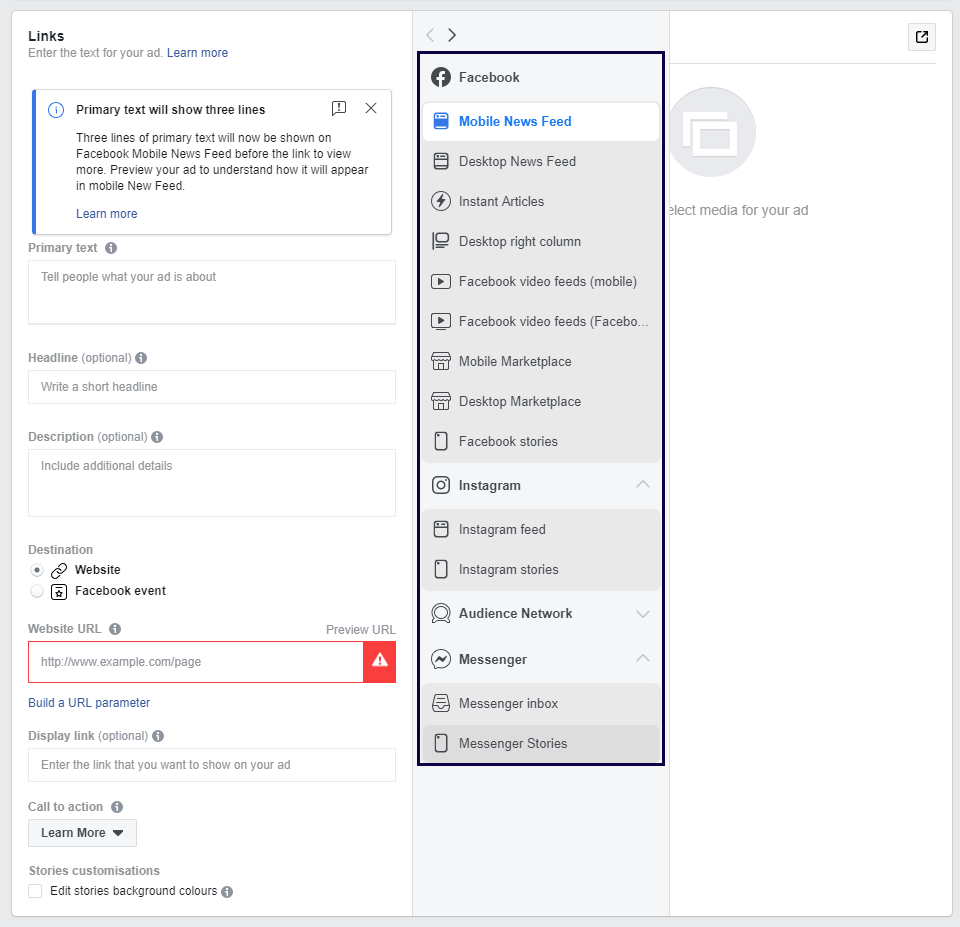Screen dimensions: 960x927
Task: Select the Website destination radio button
Action: pyautogui.click(x=37, y=570)
